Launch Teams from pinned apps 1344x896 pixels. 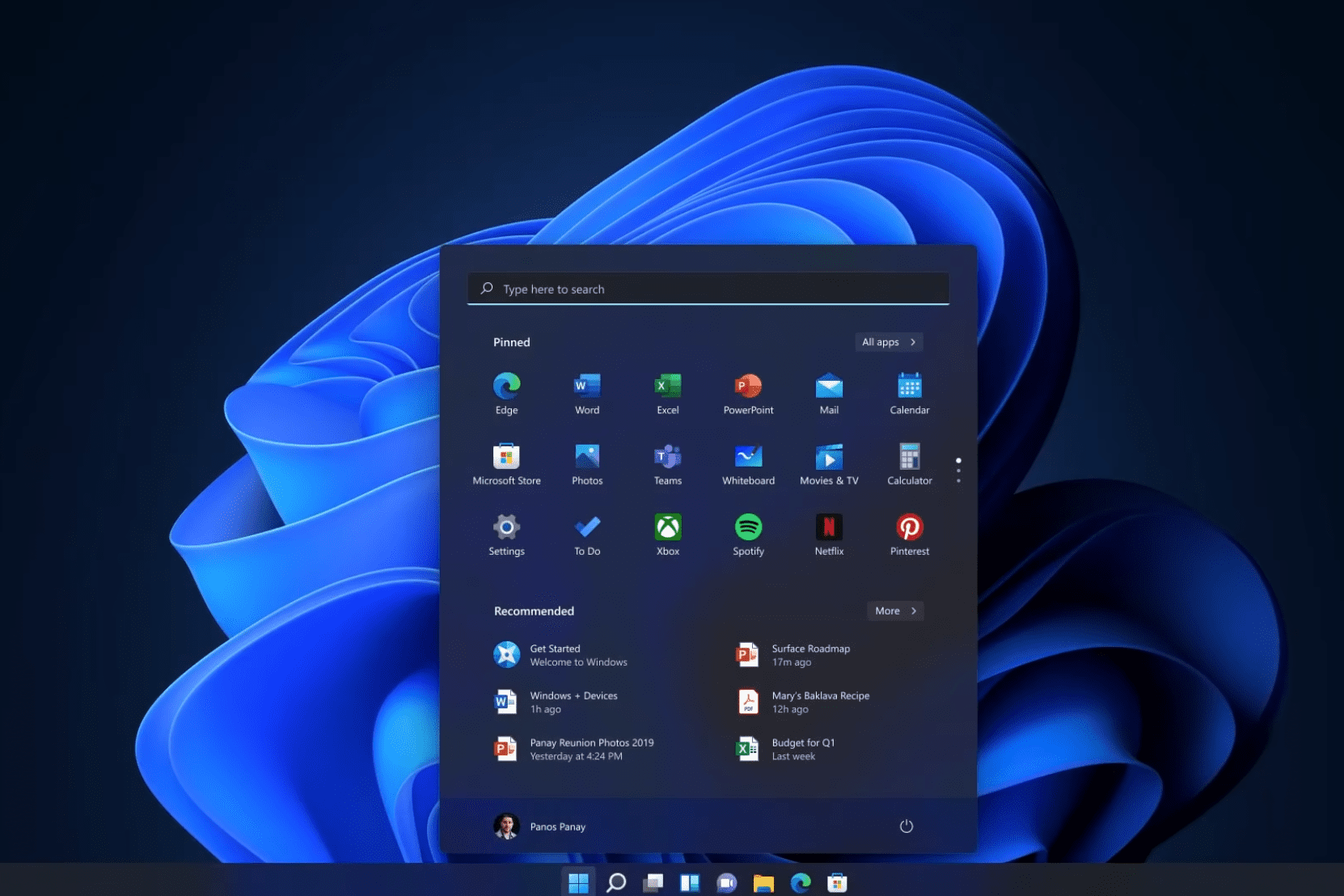668,464
